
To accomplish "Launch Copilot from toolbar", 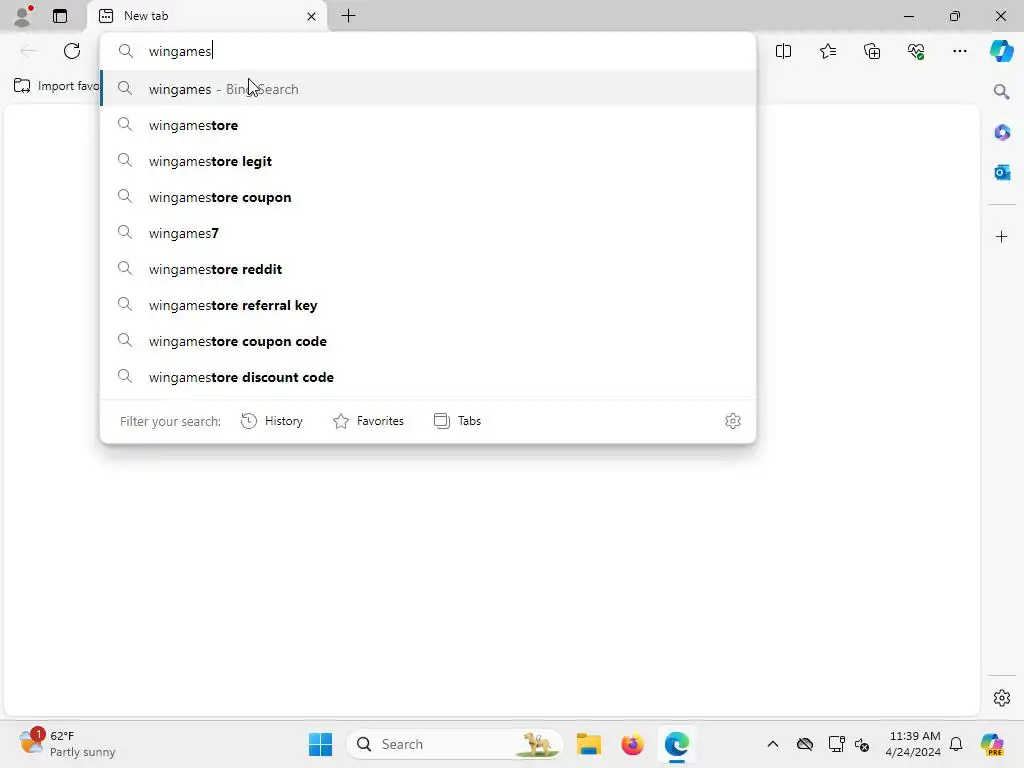I will click(1001, 51).
